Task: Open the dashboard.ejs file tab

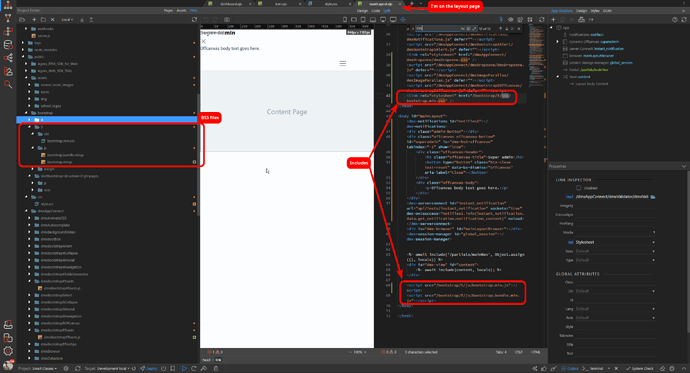Action: pos(230,4)
